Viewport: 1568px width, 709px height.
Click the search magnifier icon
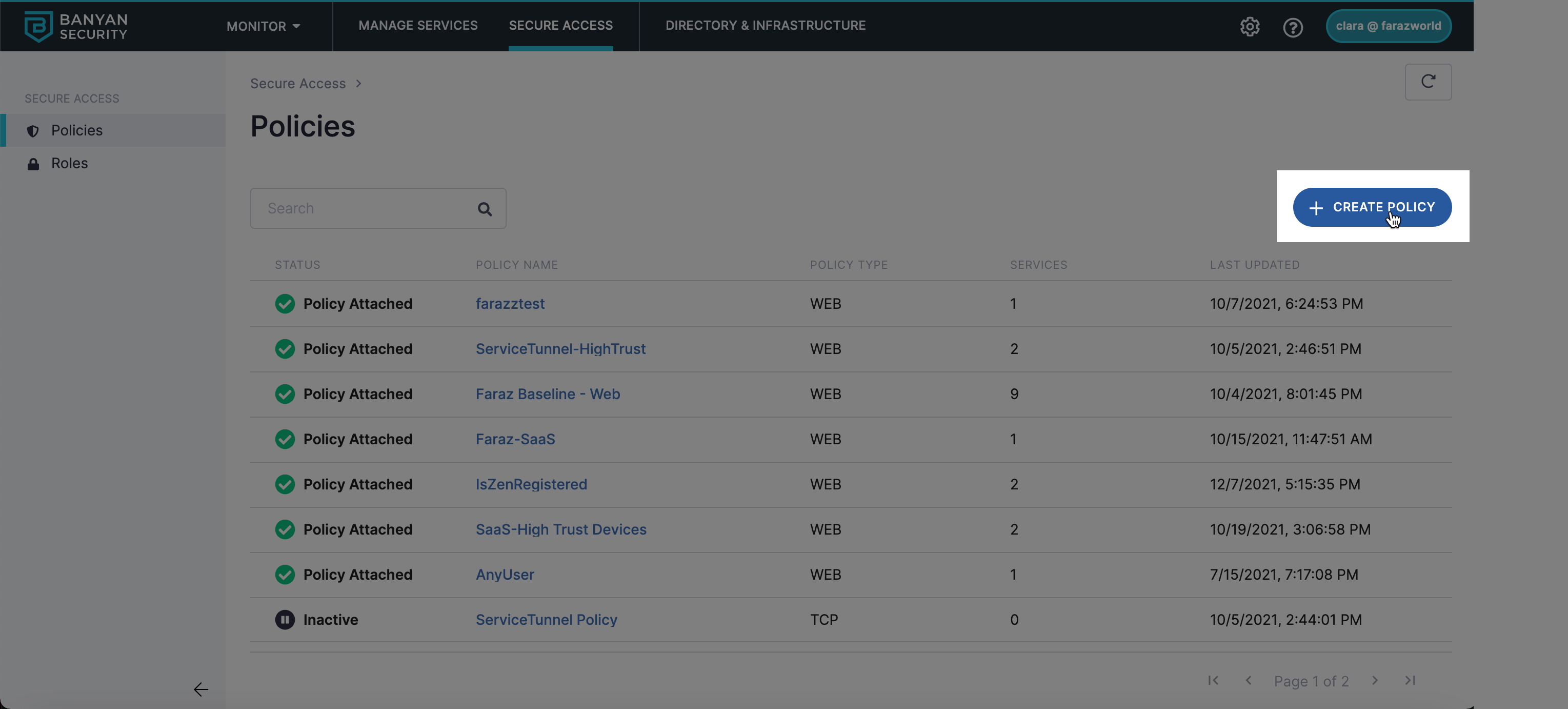485,209
